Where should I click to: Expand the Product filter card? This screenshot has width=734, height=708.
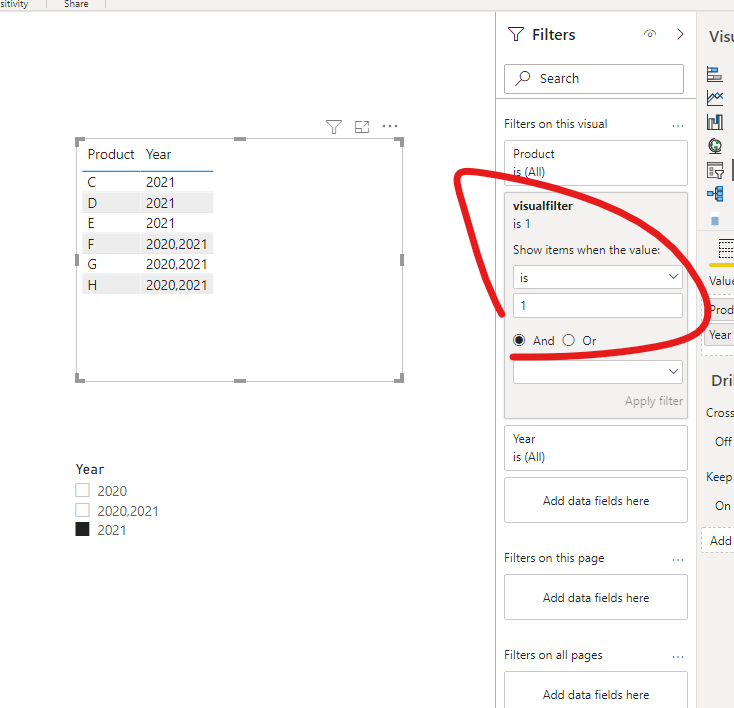595,162
